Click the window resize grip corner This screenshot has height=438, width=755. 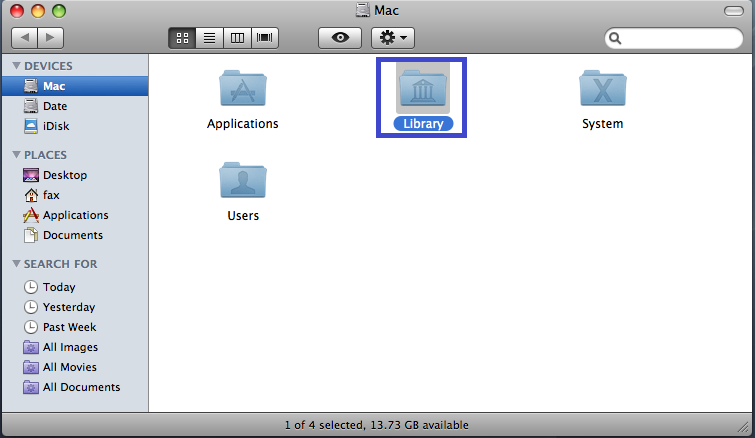pos(744,426)
